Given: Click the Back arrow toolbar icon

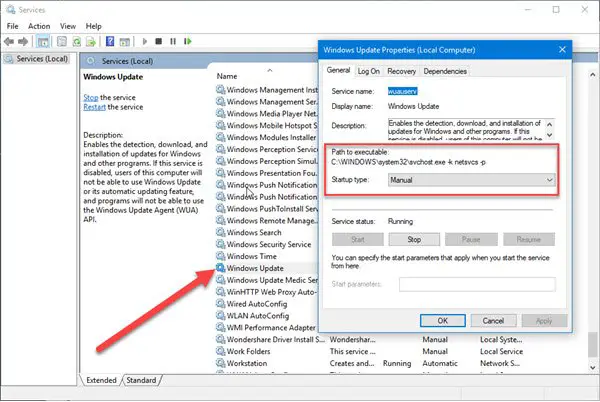Looking at the screenshot, I should coord(9,41).
